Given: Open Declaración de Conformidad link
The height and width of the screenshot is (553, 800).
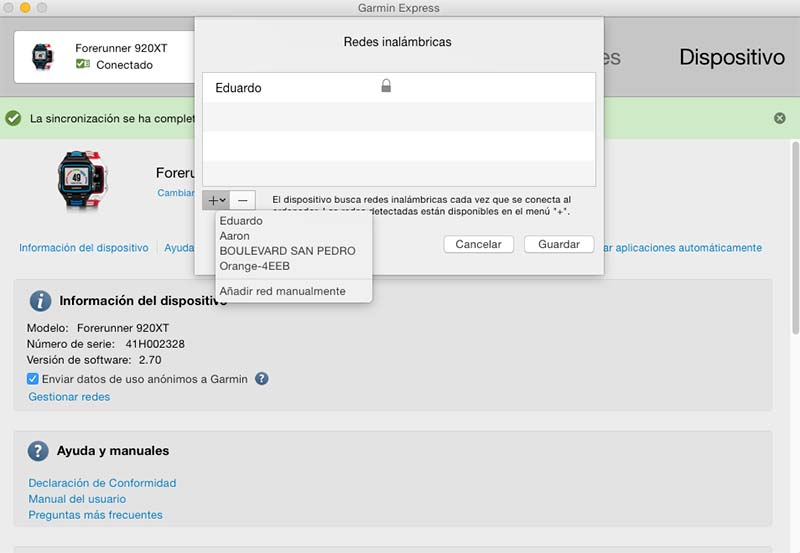Looking at the screenshot, I should [102, 483].
